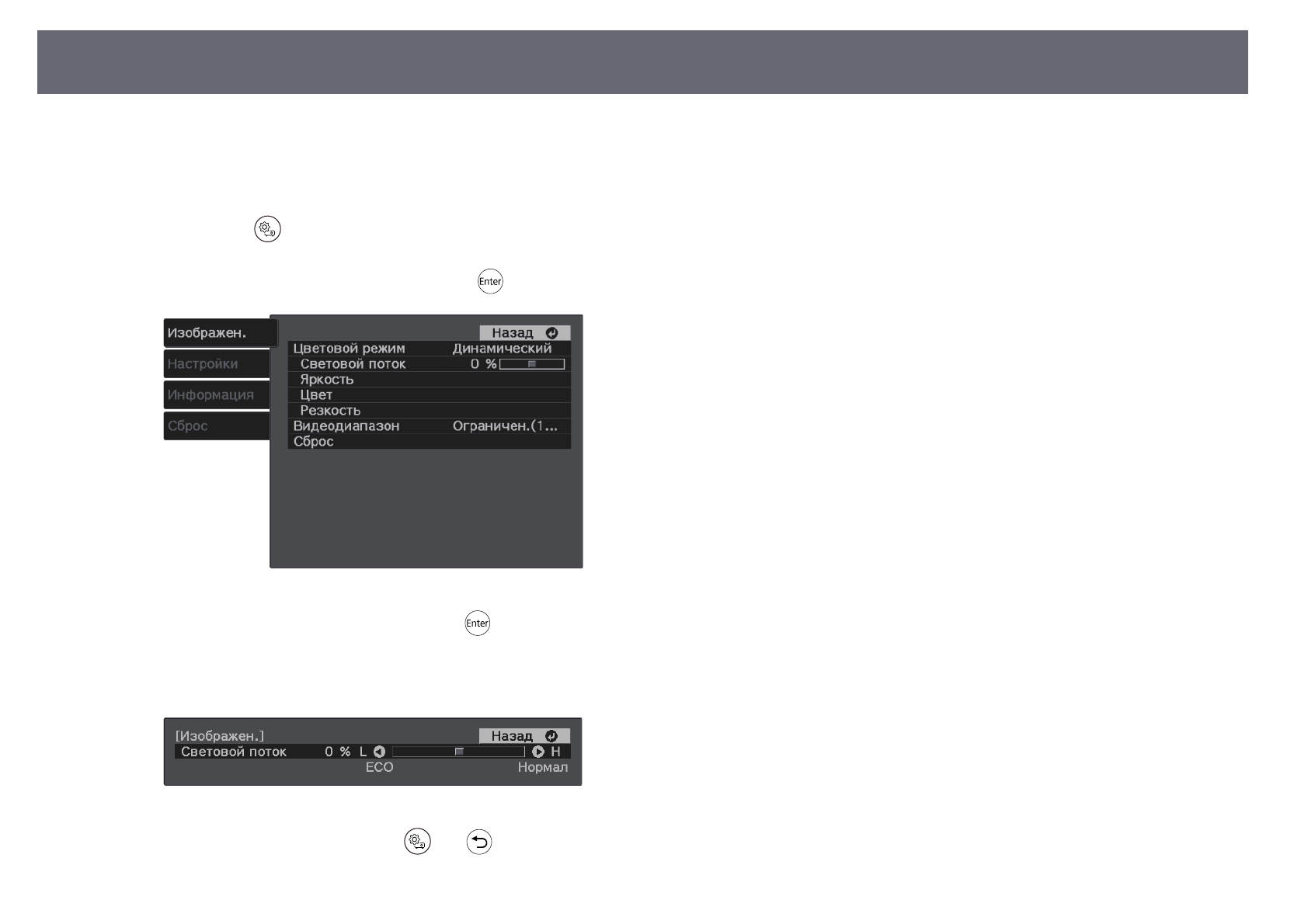
Task: Choose the Цвет menu entry
Action: 316,394
